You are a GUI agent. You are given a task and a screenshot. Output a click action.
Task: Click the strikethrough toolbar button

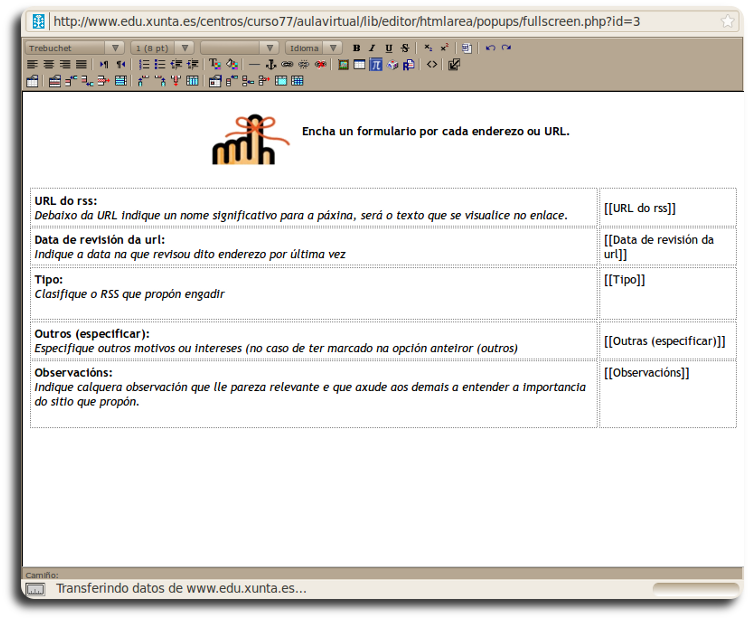404,48
